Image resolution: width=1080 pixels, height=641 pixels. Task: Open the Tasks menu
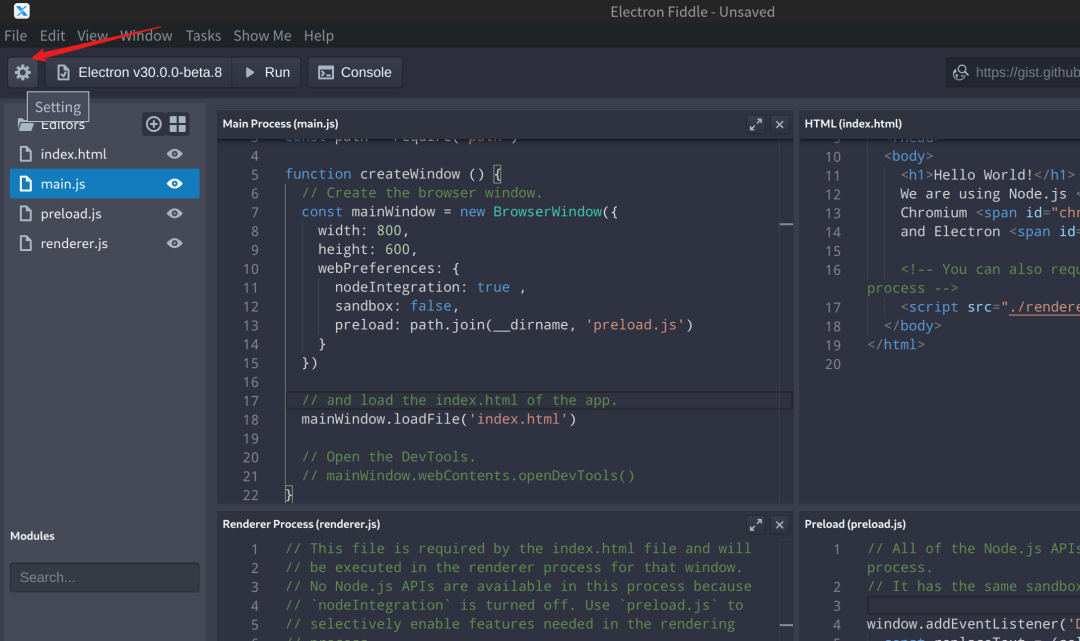(203, 35)
